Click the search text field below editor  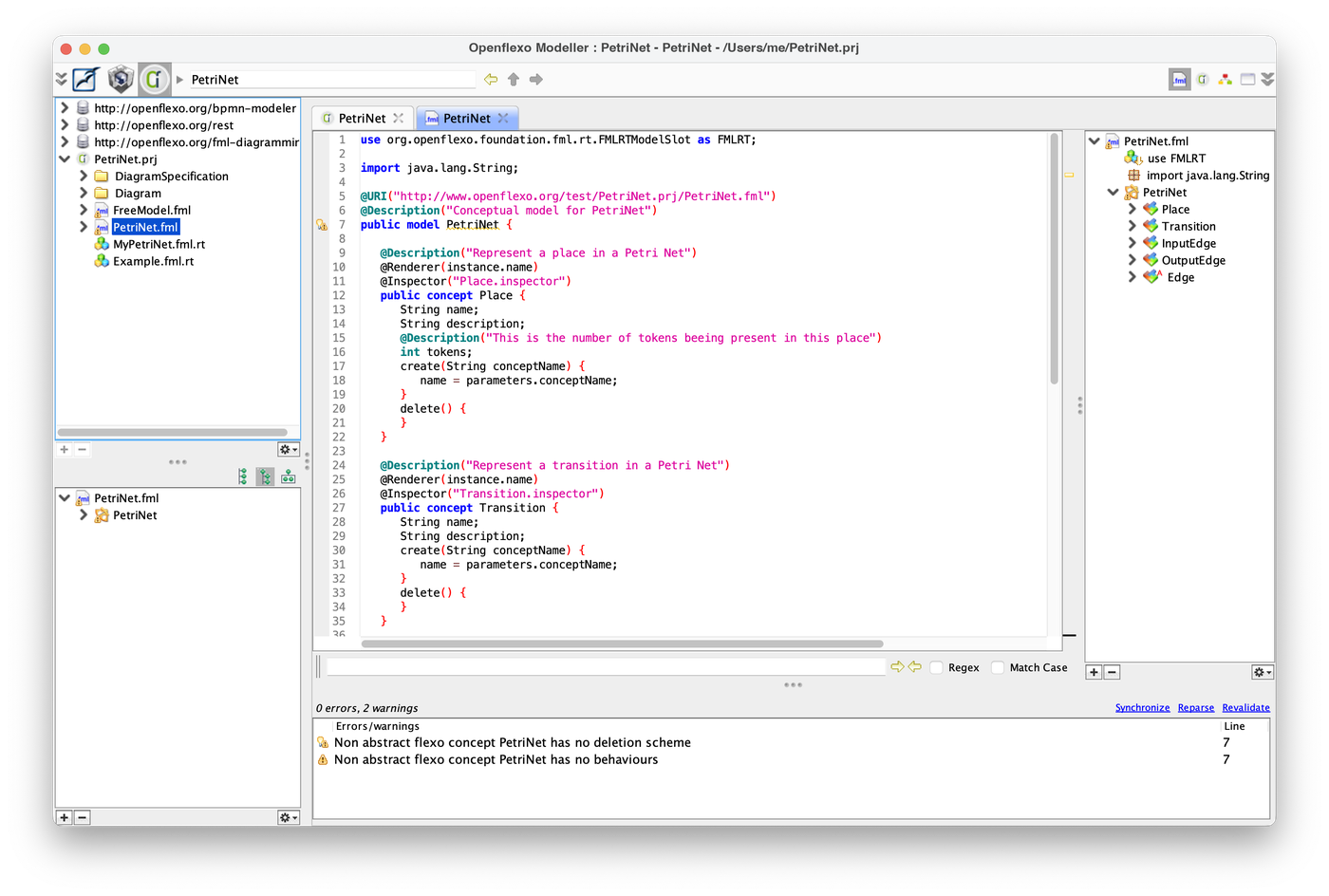point(606,667)
